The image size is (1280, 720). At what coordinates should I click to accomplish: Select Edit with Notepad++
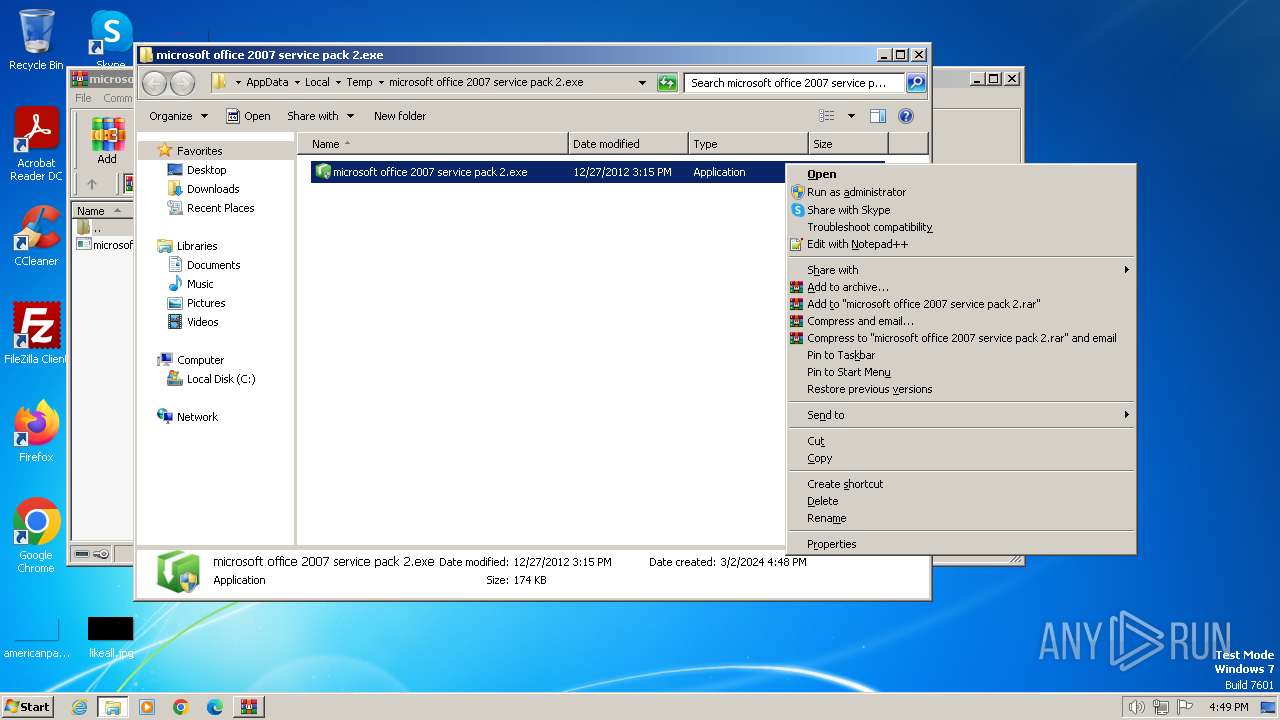[x=961, y=244]
